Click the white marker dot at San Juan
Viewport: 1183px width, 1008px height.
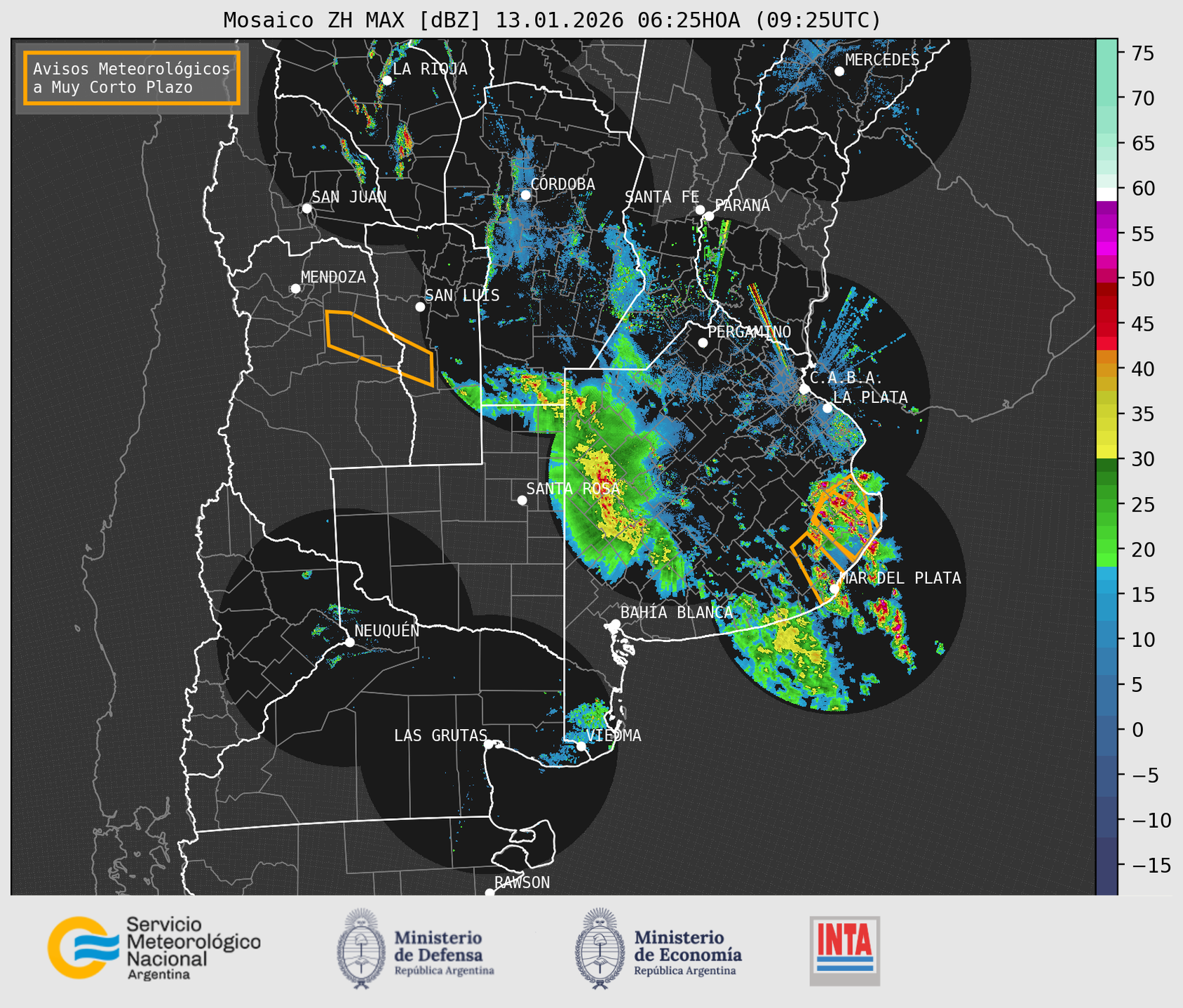(306, 208)
